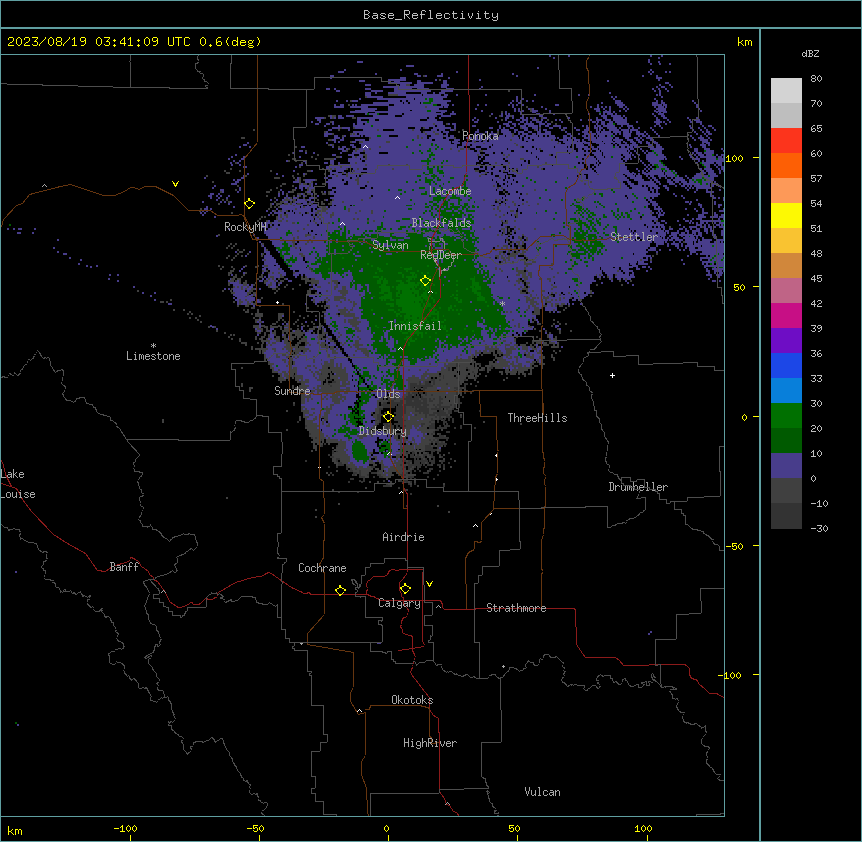Viewport: 862px width, 842px height.
Task: Select the Vulcan label
Action: 543,792
